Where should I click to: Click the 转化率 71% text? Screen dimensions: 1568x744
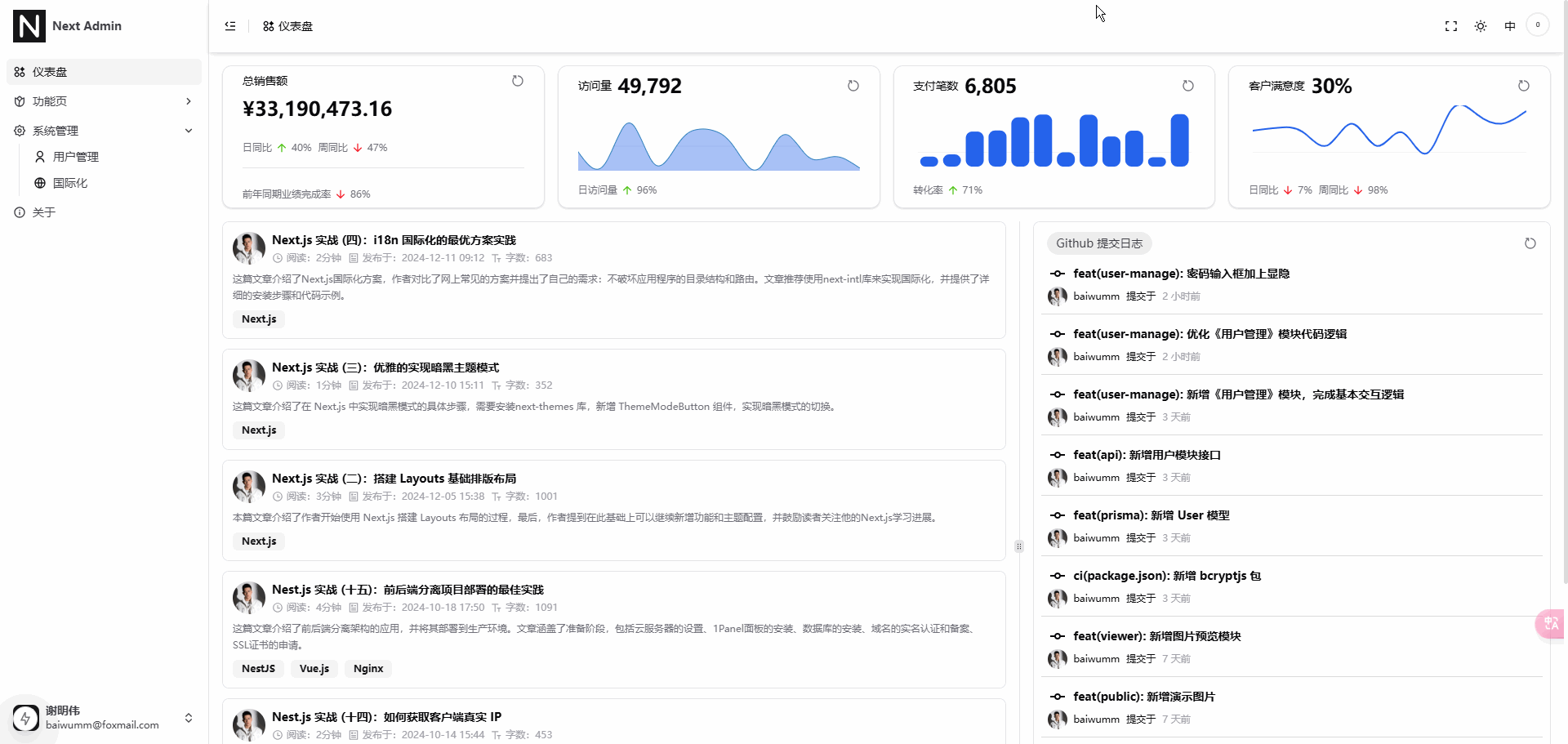coord(948,190)
